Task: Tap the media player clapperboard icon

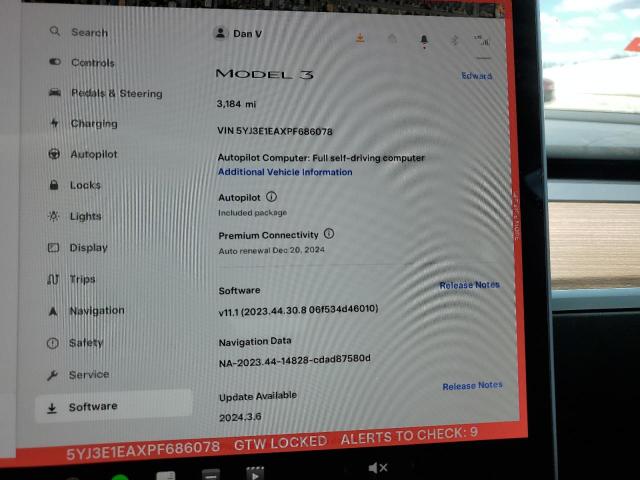Action: pos(255,473)
